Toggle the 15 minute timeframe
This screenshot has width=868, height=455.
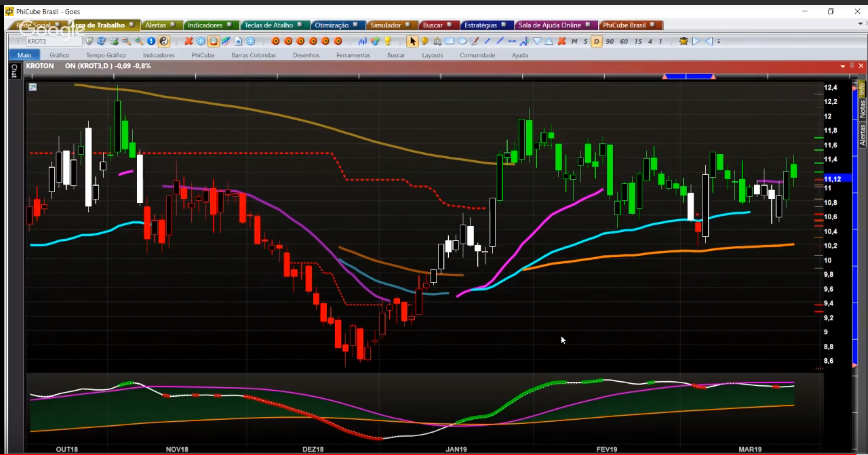(x=638, y=42)
